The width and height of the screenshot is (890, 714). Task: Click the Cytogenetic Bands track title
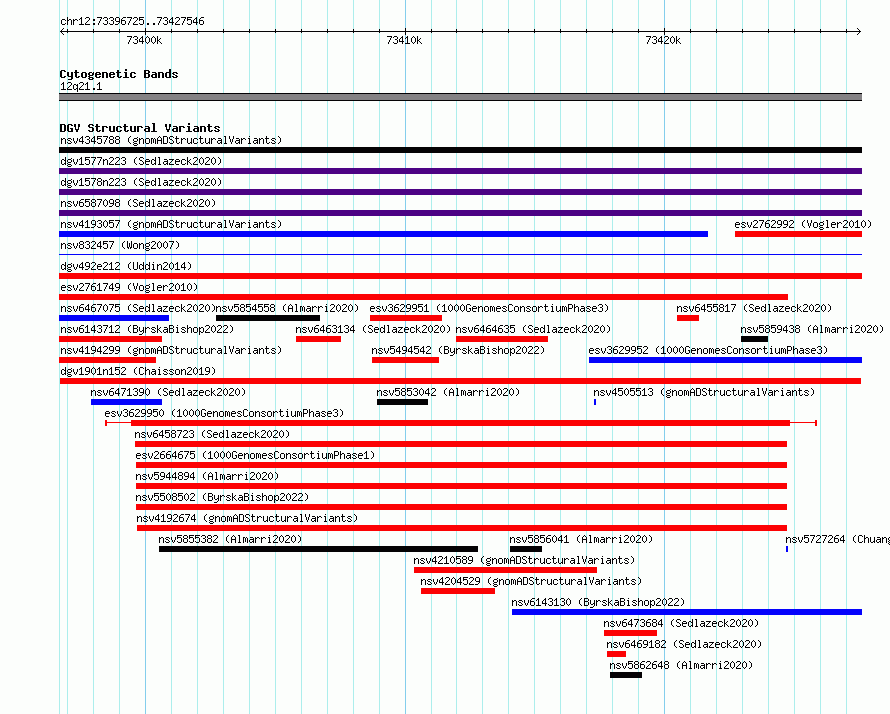coord(119,74)
